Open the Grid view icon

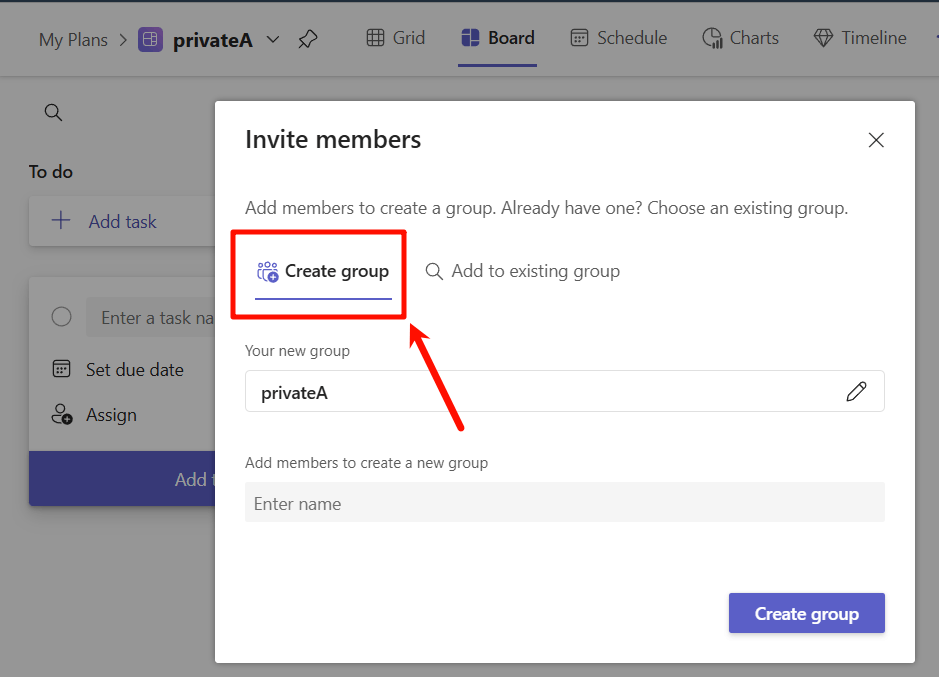pos(395,37)
